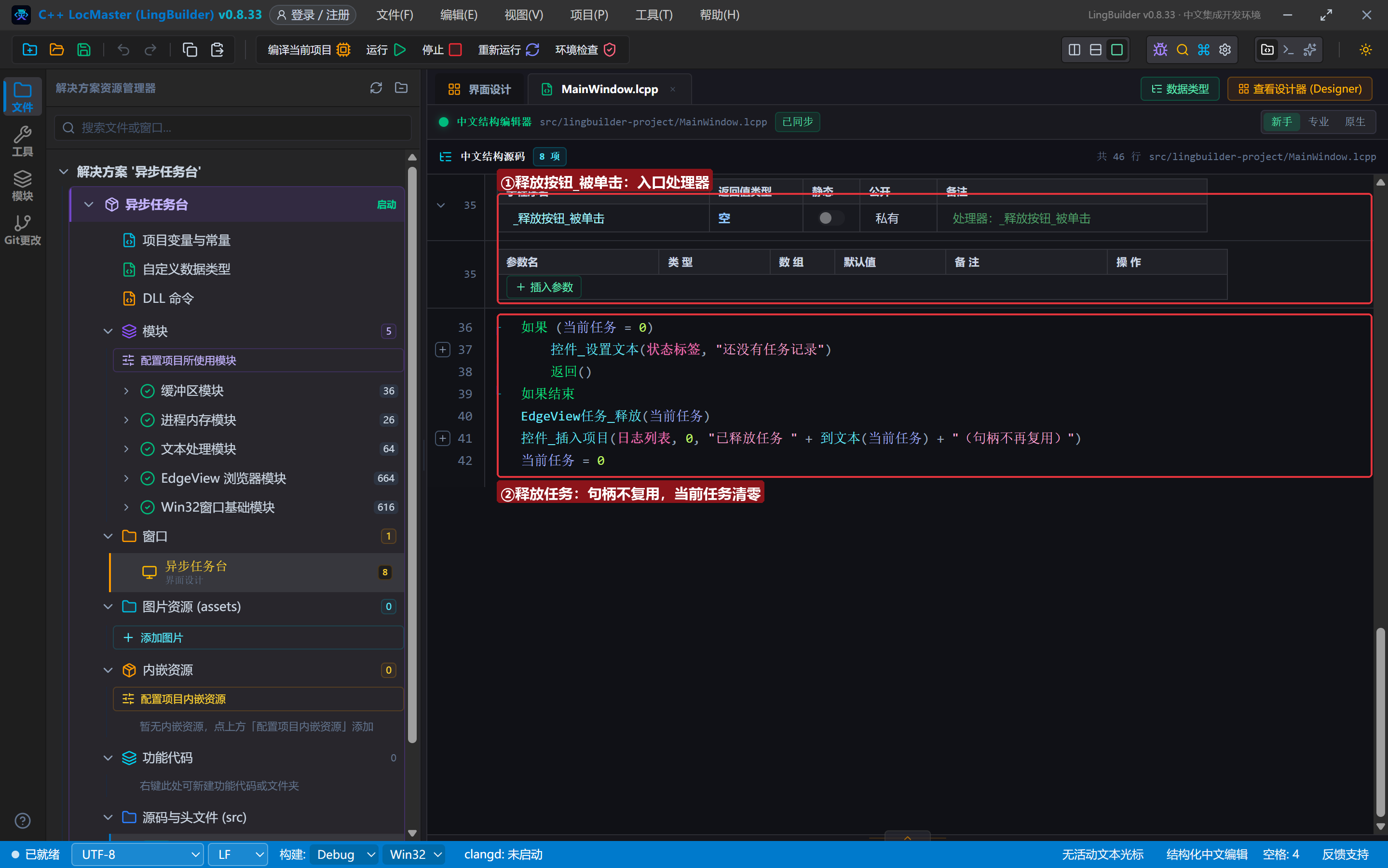Select the MainWindow.lcpp tab
Viewport: 1388px width, 868px height.
click(609, 90)
